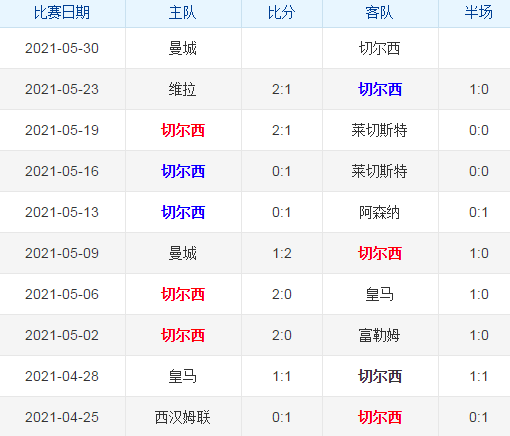Select date cell 2021-05-13
Viewport: 510px width, 436px height.
pyautogui.click(x=62, y=212)
